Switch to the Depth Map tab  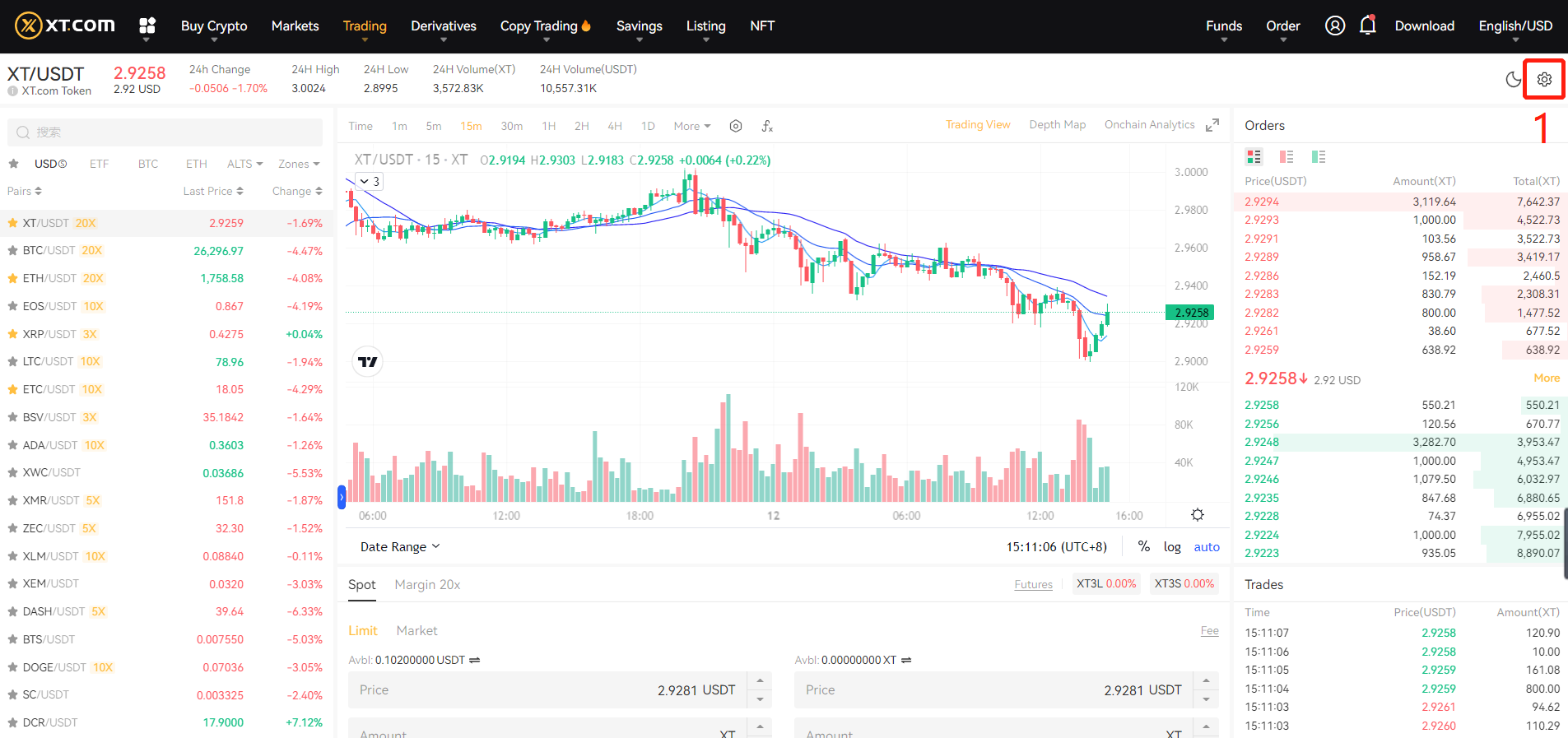1058,124
